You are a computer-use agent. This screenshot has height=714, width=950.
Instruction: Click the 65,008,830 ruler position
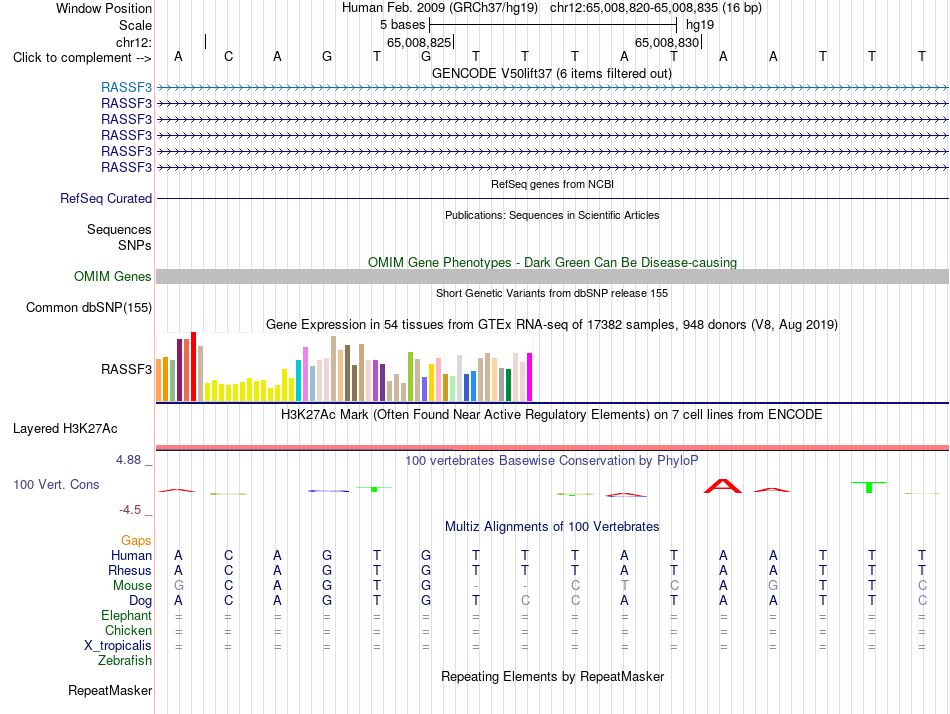coord(667,42)
